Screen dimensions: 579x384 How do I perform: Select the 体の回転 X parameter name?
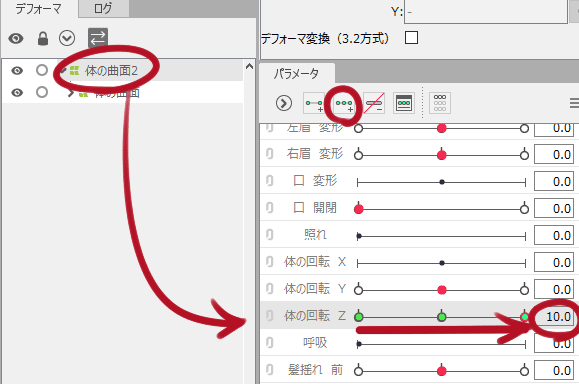315,262
